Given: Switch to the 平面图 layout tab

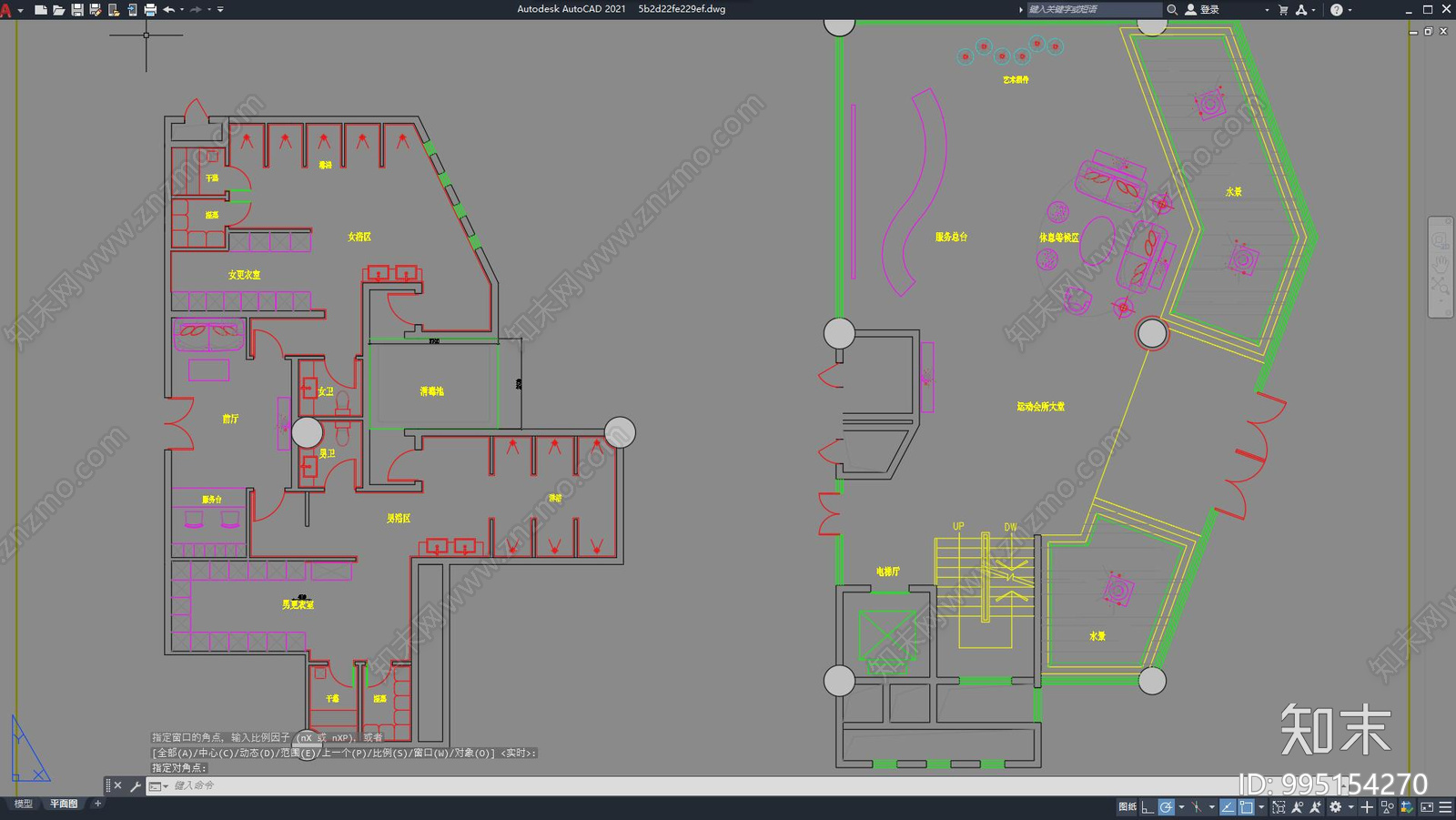Looking at the screenshot, I should point(64,804).
